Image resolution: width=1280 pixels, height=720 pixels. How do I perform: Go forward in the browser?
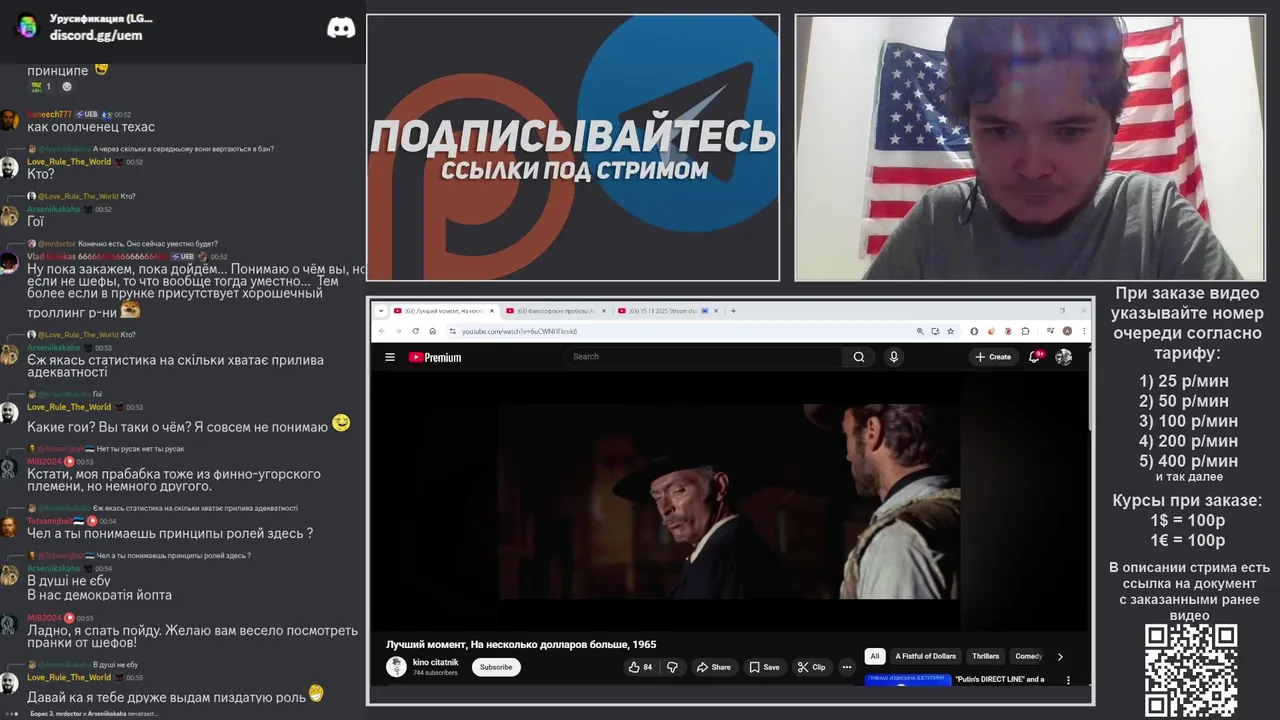[x=398, y=331]
